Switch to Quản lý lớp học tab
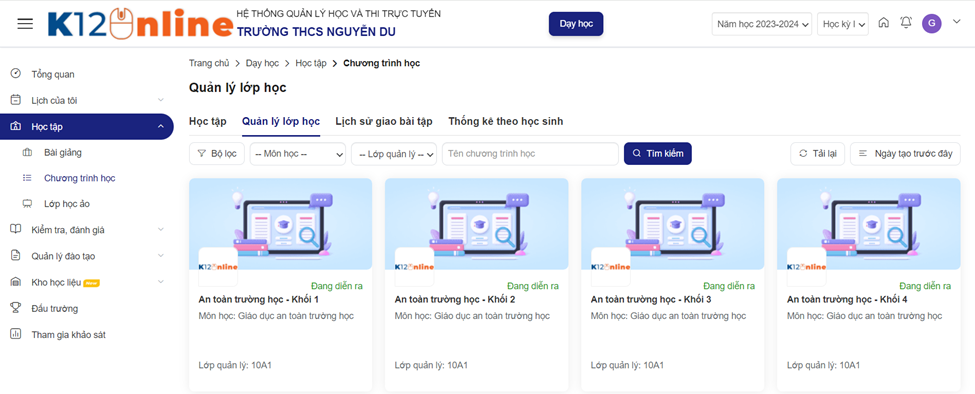This screenshot has width=975, height=394. [x=281, y=122]
